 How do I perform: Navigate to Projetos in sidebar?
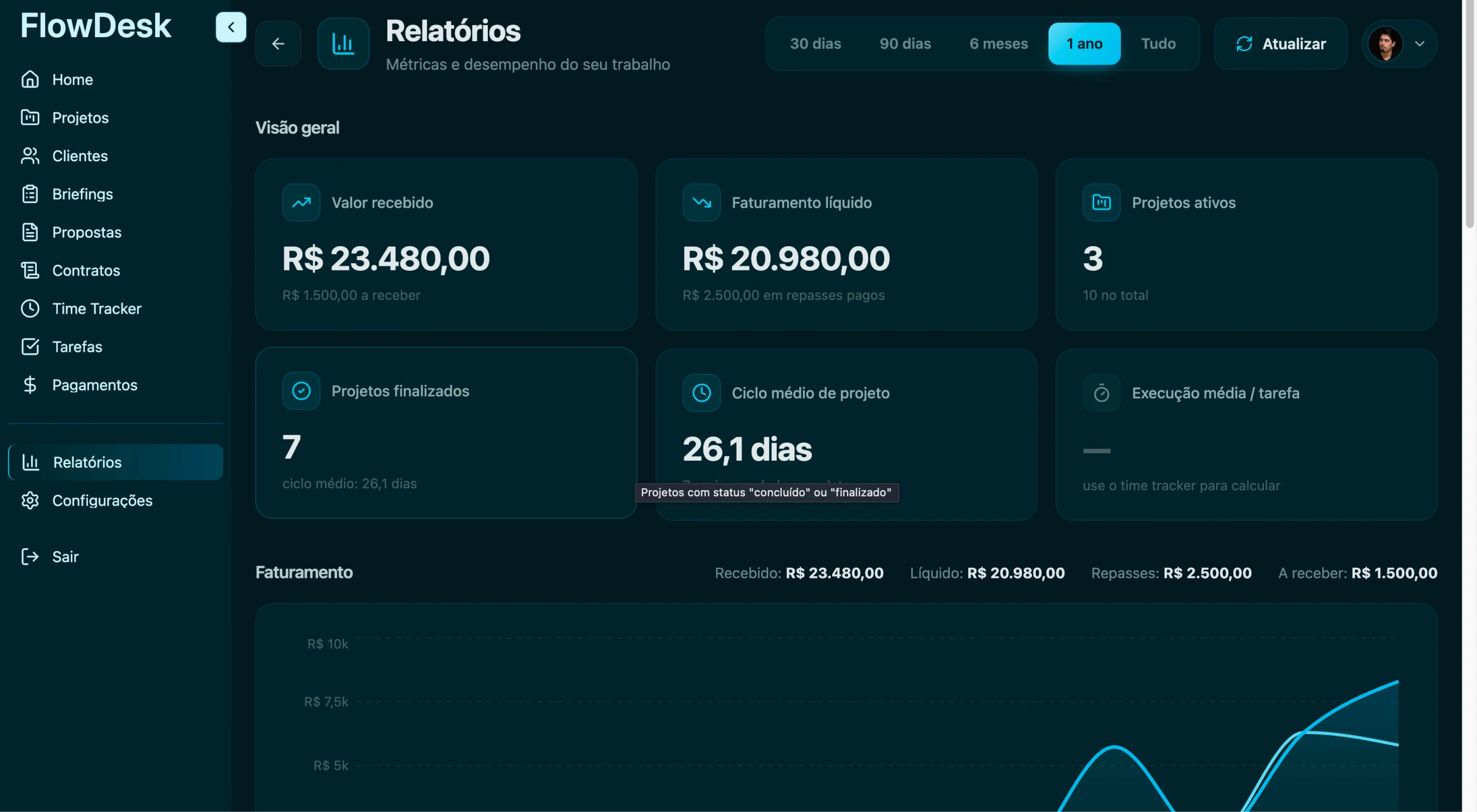[x=115, y=117]
